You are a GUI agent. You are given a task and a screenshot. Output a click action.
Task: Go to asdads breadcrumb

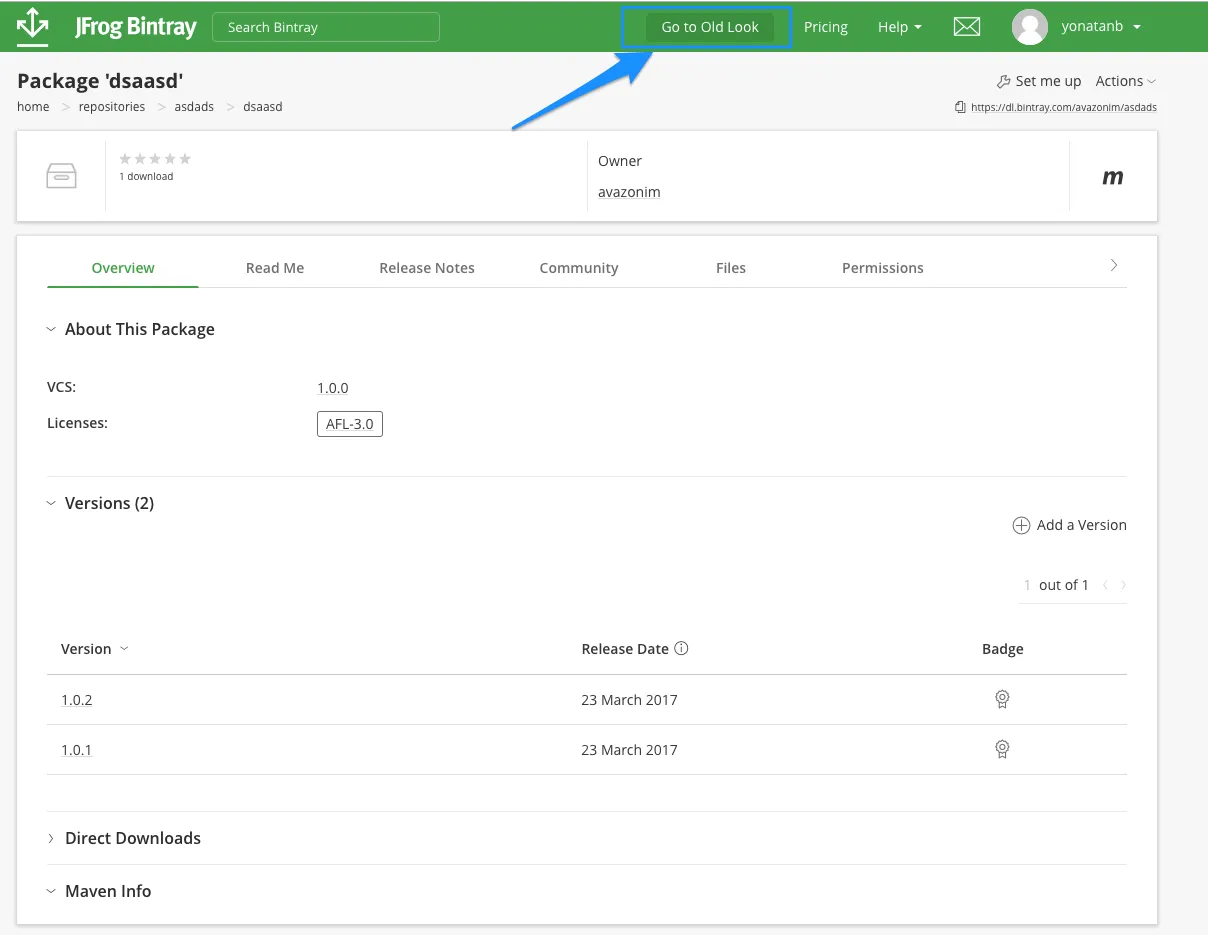[x=194, y=106]
